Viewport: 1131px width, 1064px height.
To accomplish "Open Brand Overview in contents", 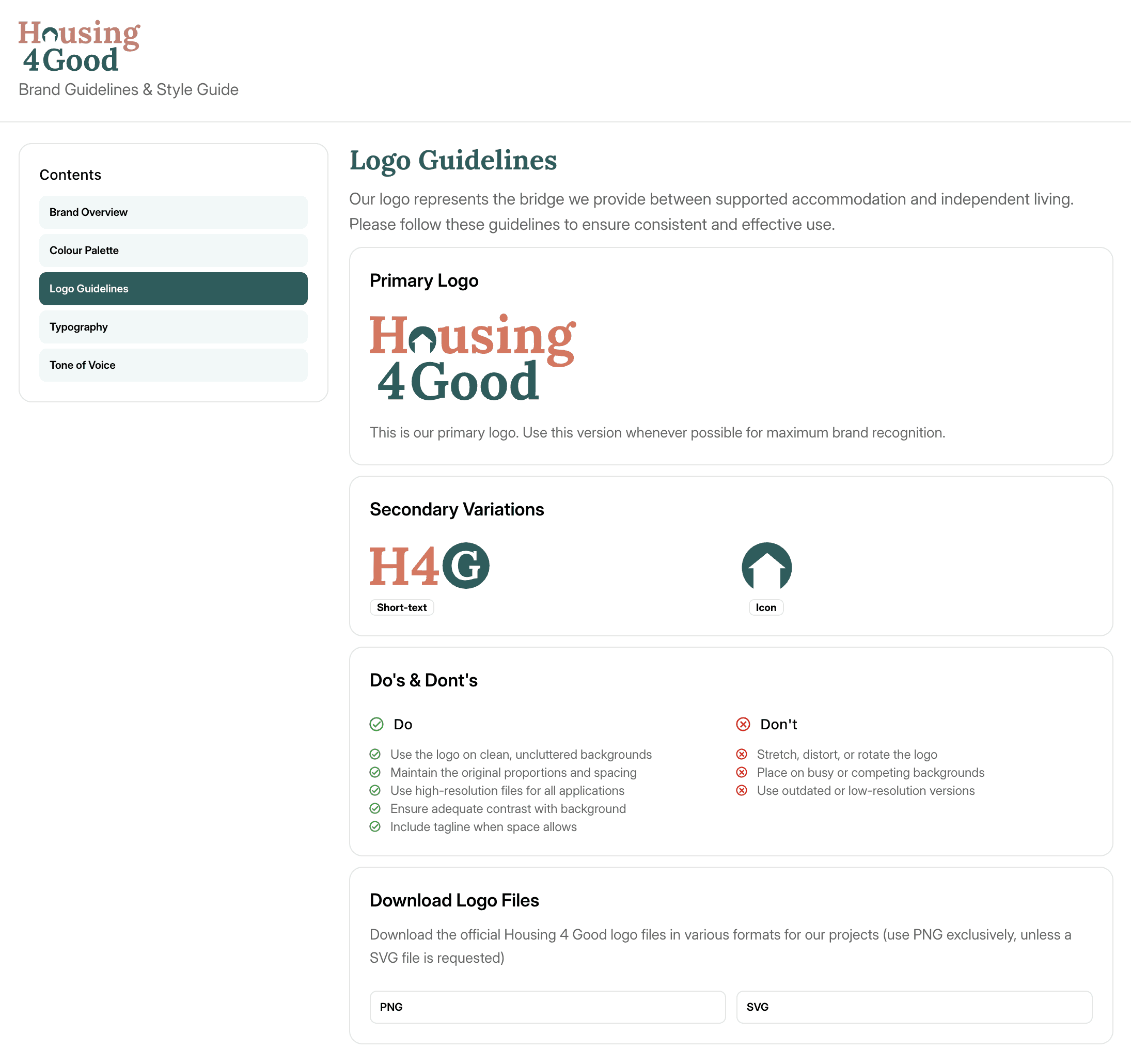I will point(173,212).
